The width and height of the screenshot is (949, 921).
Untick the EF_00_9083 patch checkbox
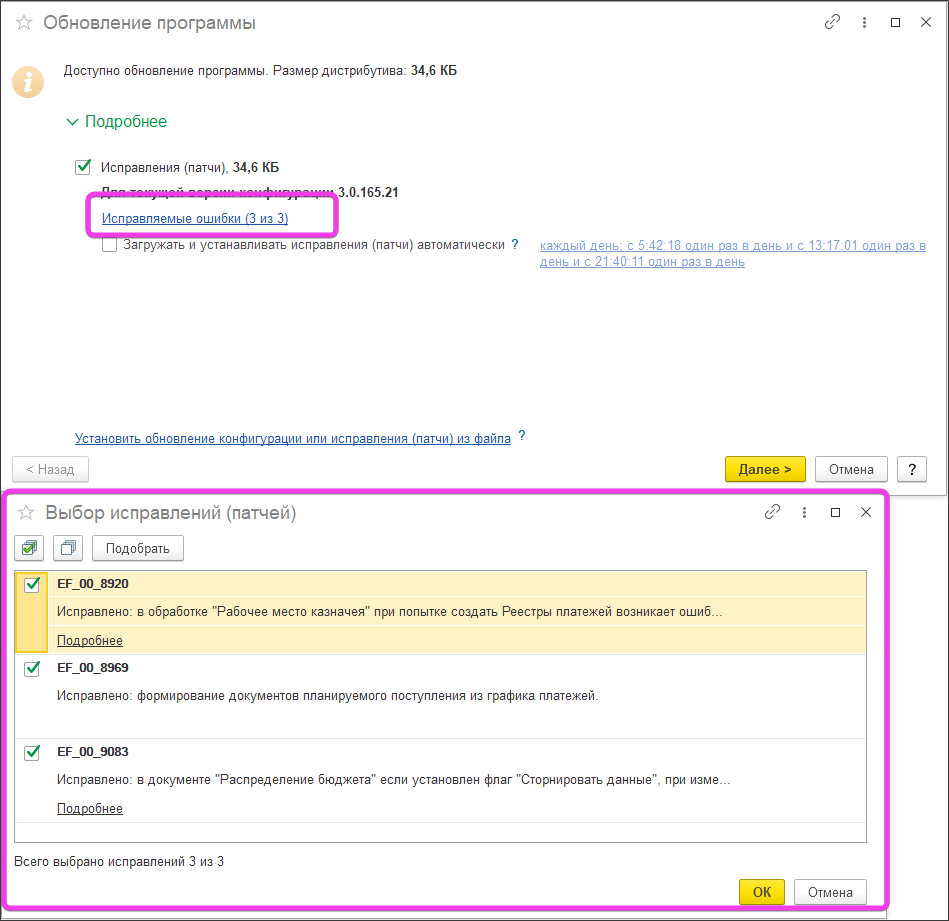coord(32,752)
